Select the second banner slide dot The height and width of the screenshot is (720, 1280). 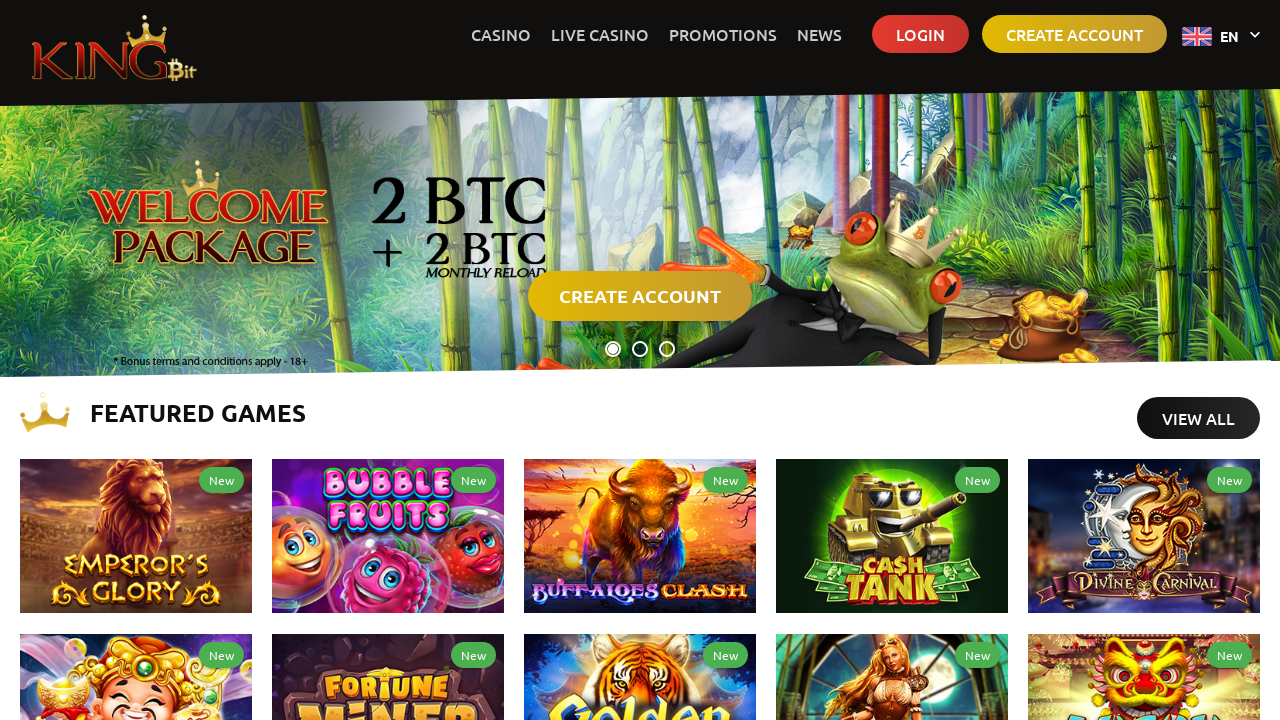pos(640,349)
